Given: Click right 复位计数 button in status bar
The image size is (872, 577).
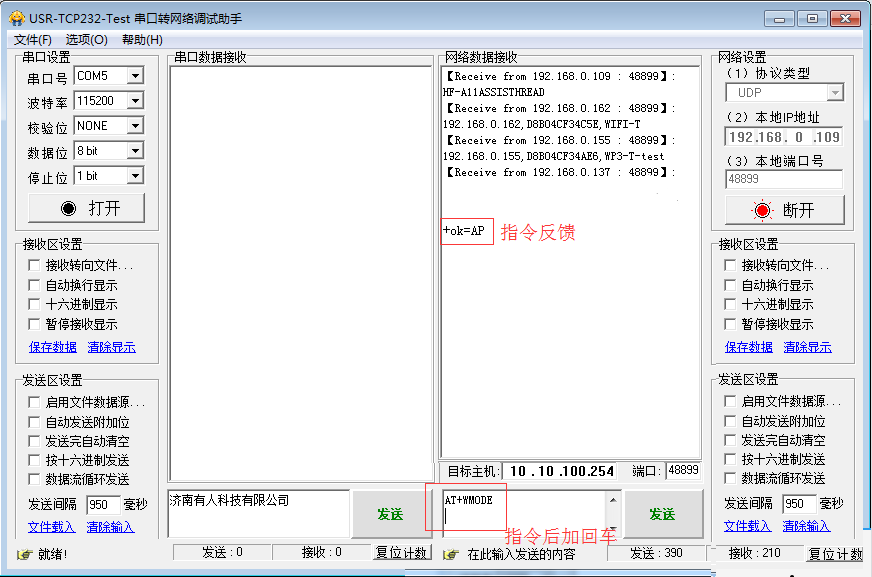Looking at the screenshot, I should click(x=835, y=554).
